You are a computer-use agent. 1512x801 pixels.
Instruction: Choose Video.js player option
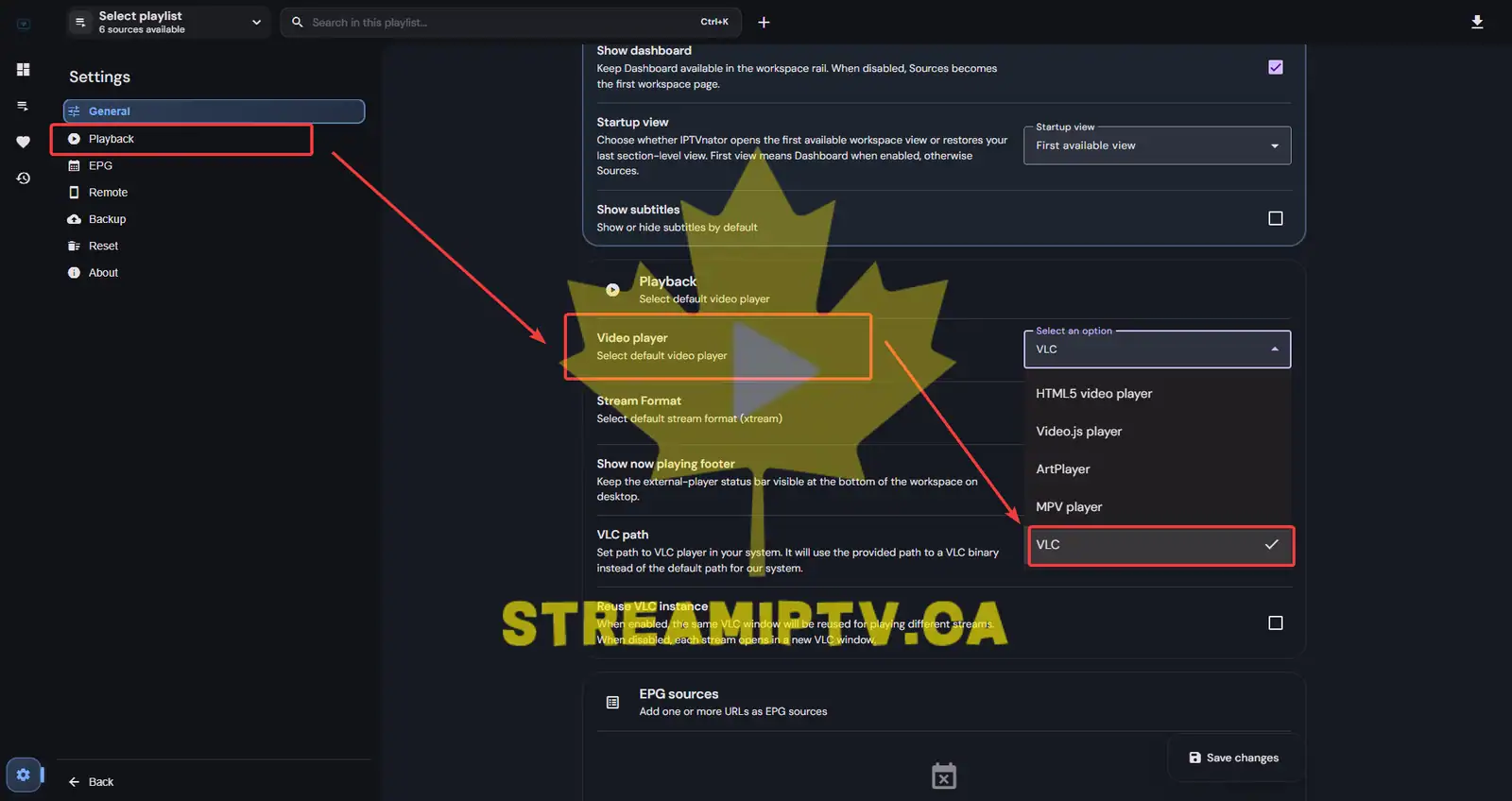pos(1159,431)
